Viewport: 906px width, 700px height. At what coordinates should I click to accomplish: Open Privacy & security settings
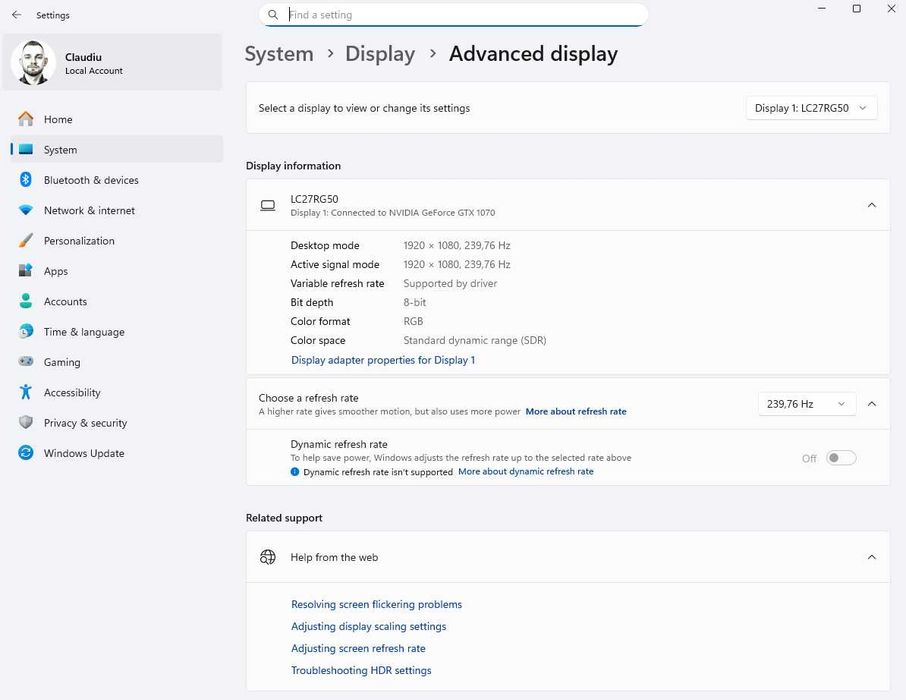(x=116, y=423)
